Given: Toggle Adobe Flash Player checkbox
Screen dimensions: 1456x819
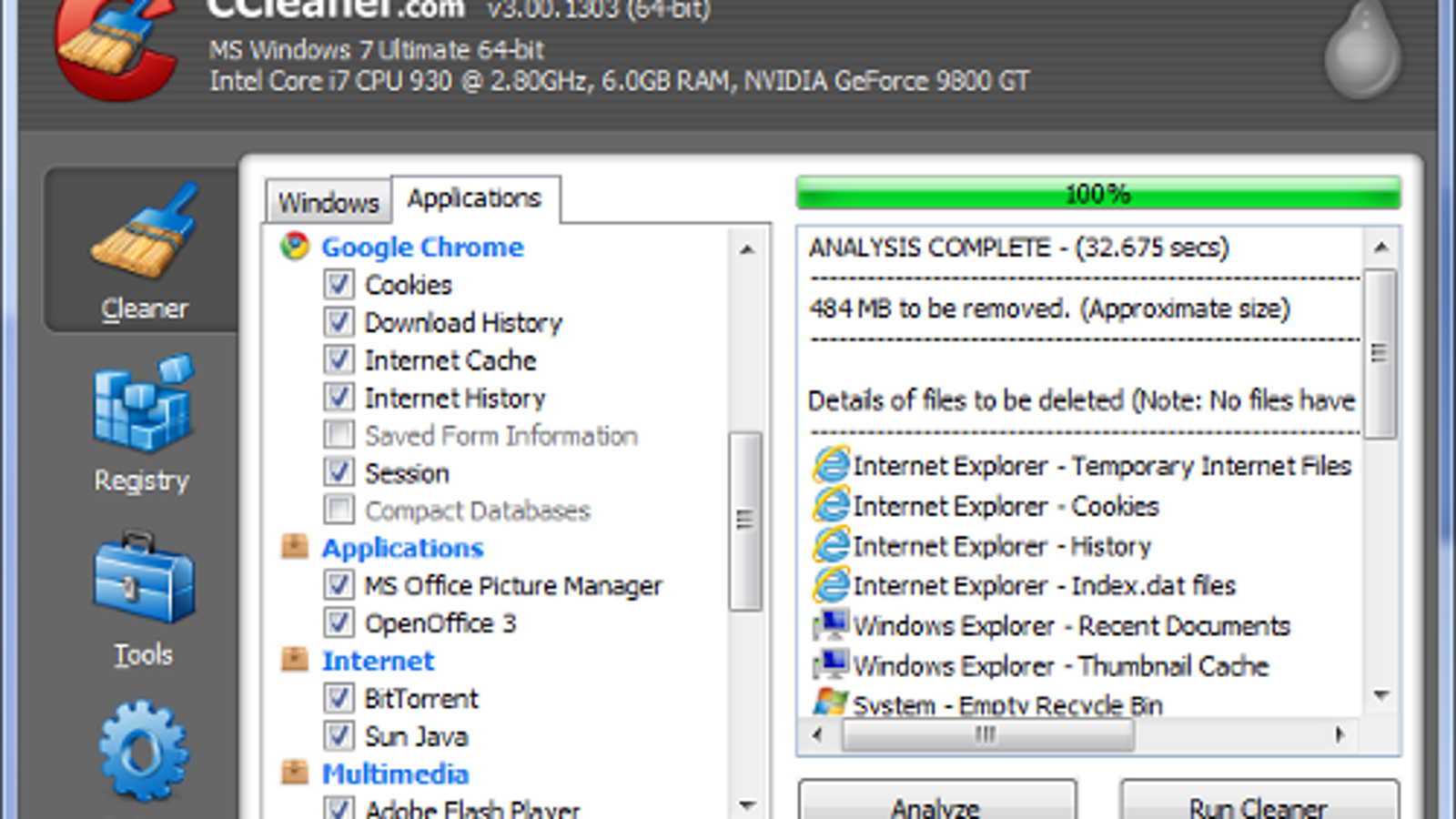Looking at the screenshot, I should [x=339, y=808].
